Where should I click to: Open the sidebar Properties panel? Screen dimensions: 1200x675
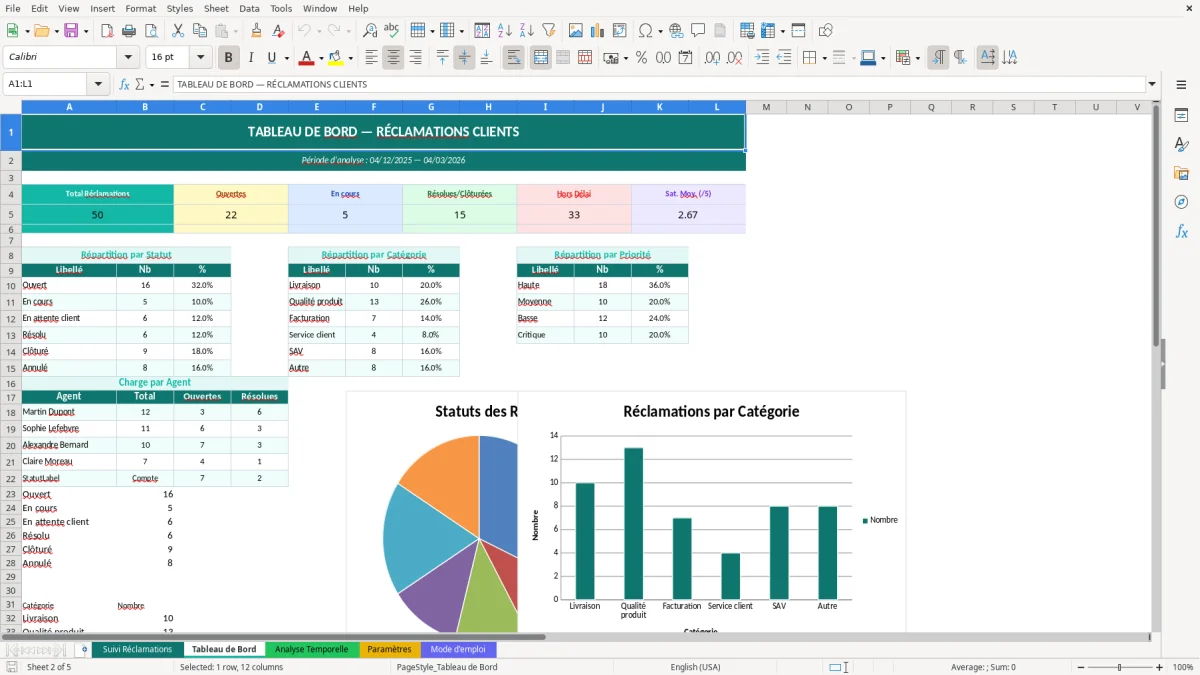tap(1181, 115)
